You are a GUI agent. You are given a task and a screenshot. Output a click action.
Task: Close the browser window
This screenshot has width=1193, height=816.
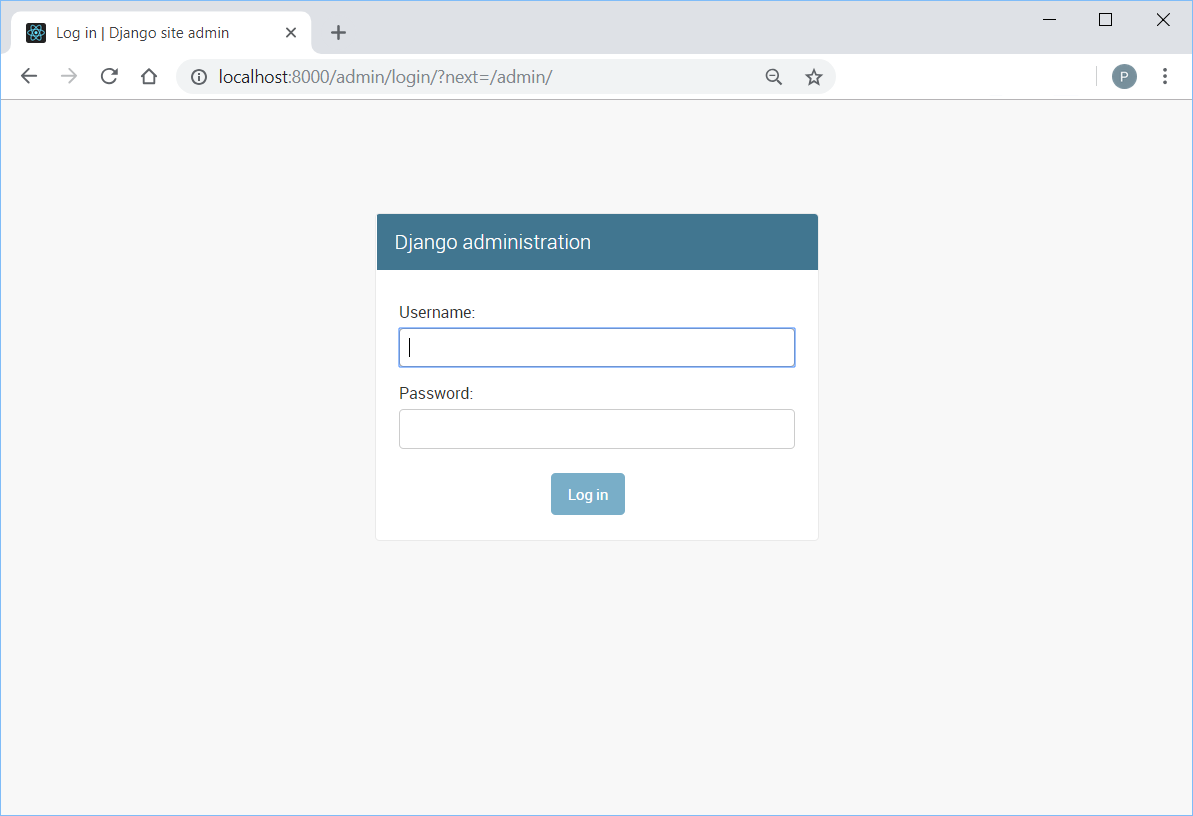point(1163,20)
